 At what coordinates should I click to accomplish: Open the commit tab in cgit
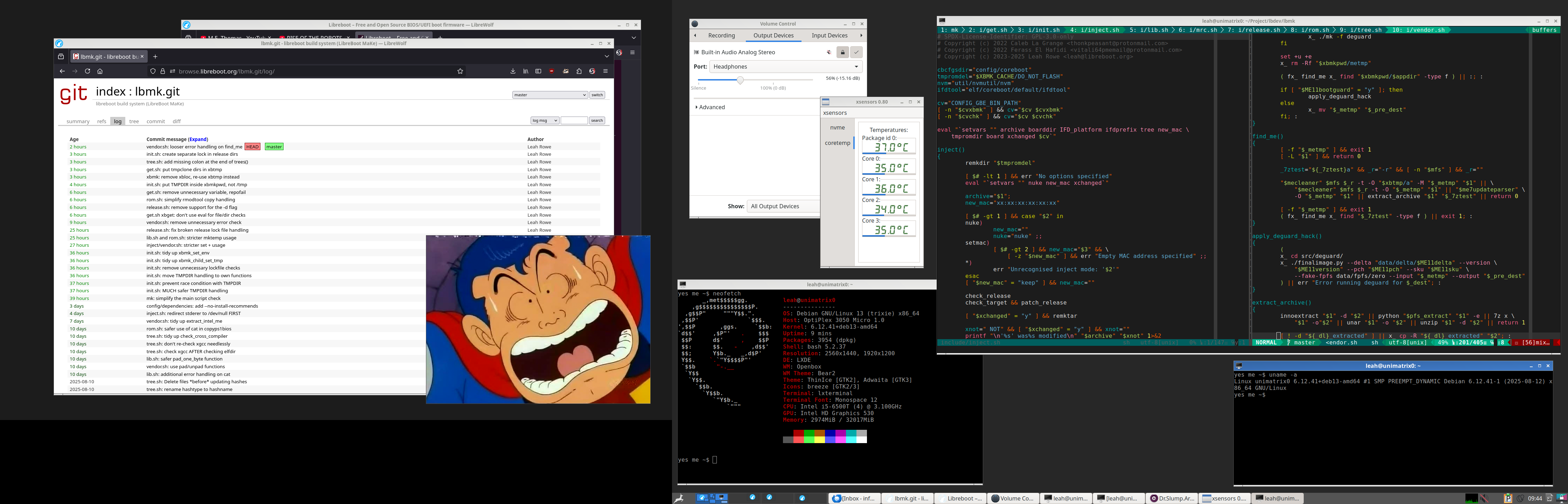pos(155,121)
